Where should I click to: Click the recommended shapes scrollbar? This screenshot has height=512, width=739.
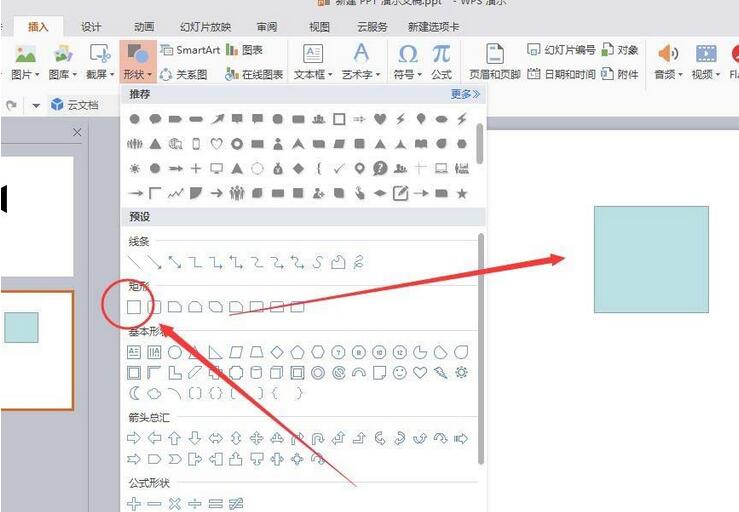(x=480, y=143)
